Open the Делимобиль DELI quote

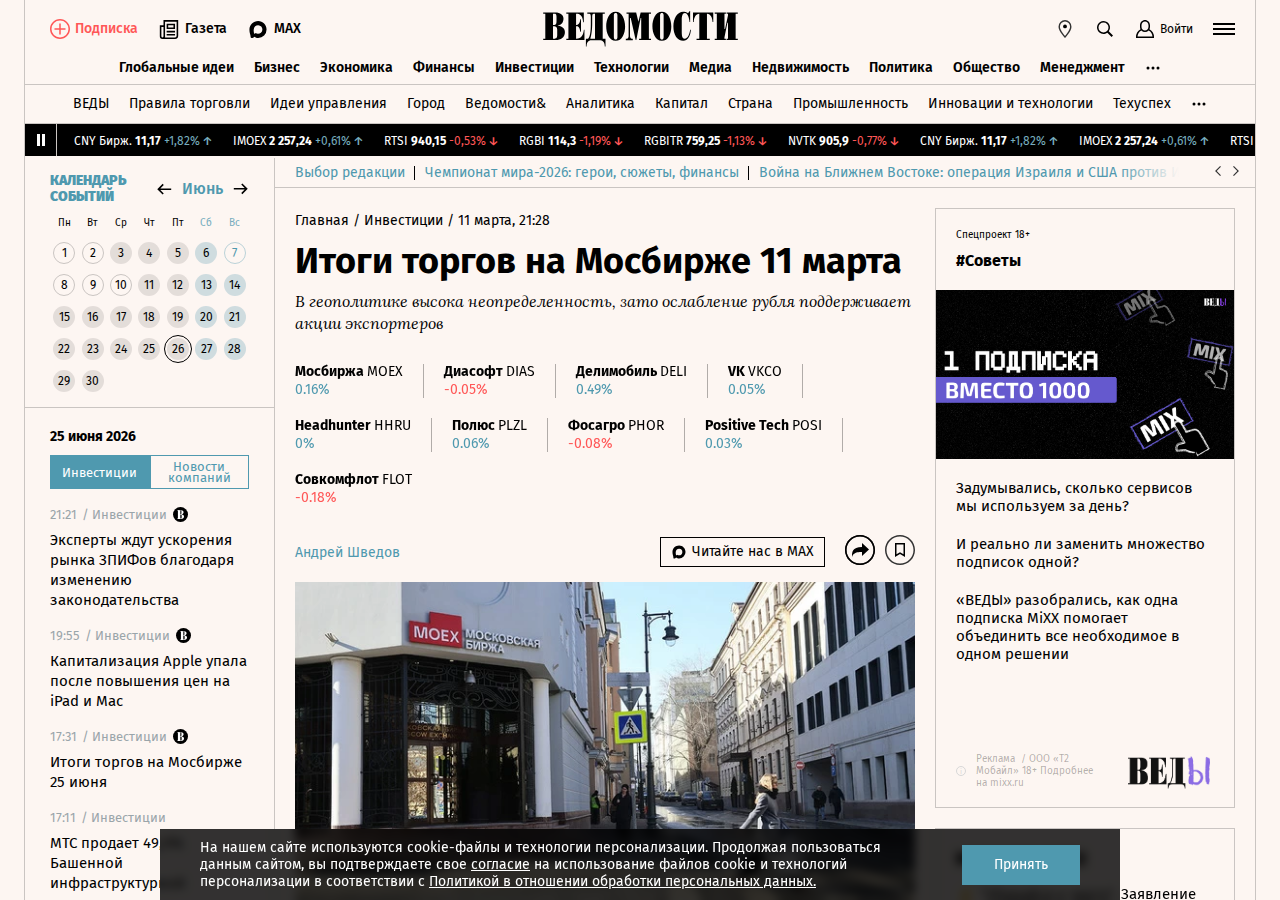pos(631,380)
